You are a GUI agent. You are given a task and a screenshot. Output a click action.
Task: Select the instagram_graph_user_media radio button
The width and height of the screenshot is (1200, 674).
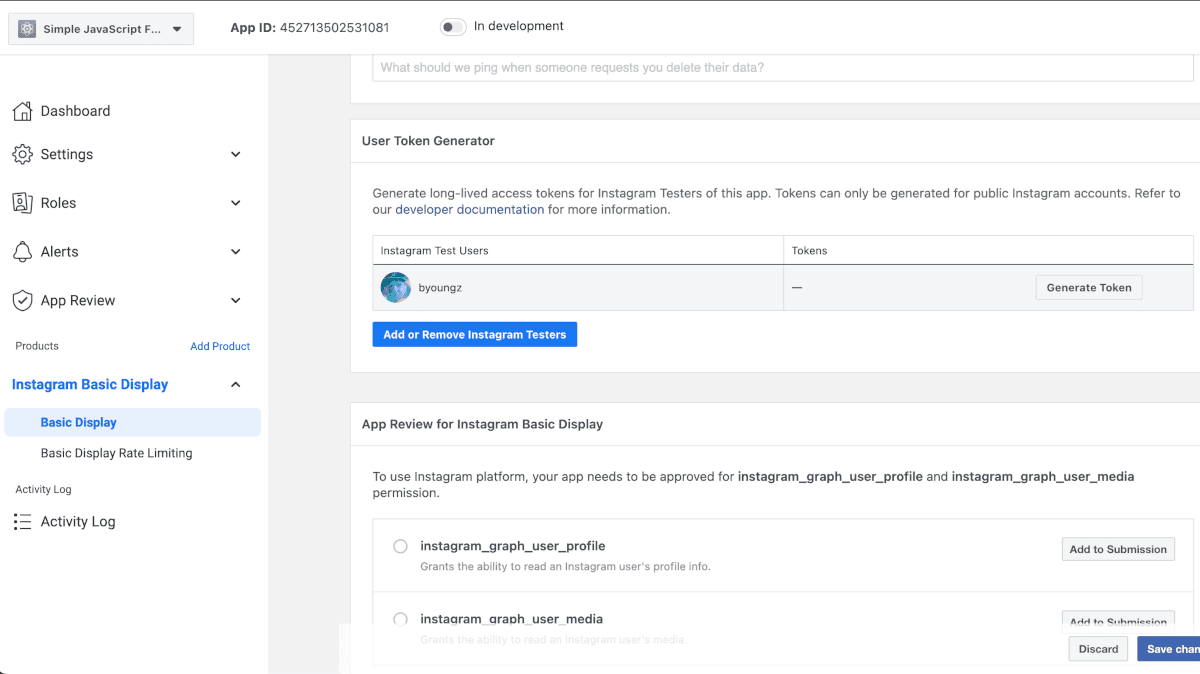click(x=400, y=619)
